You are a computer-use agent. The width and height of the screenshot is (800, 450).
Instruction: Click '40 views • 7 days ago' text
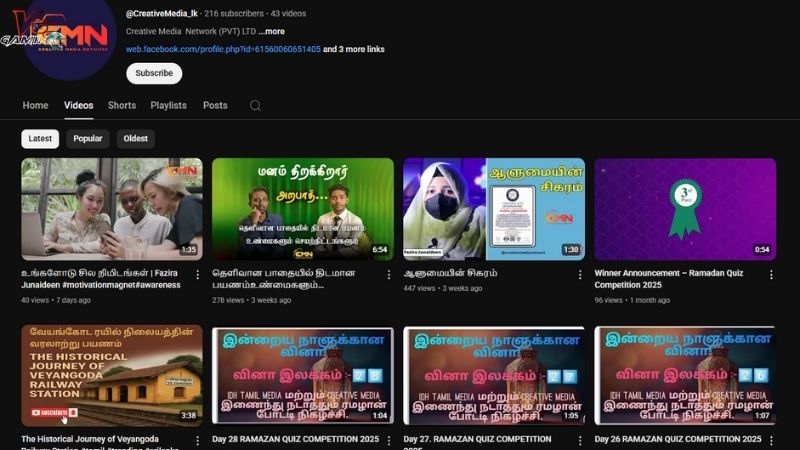(x=56, y=301)
